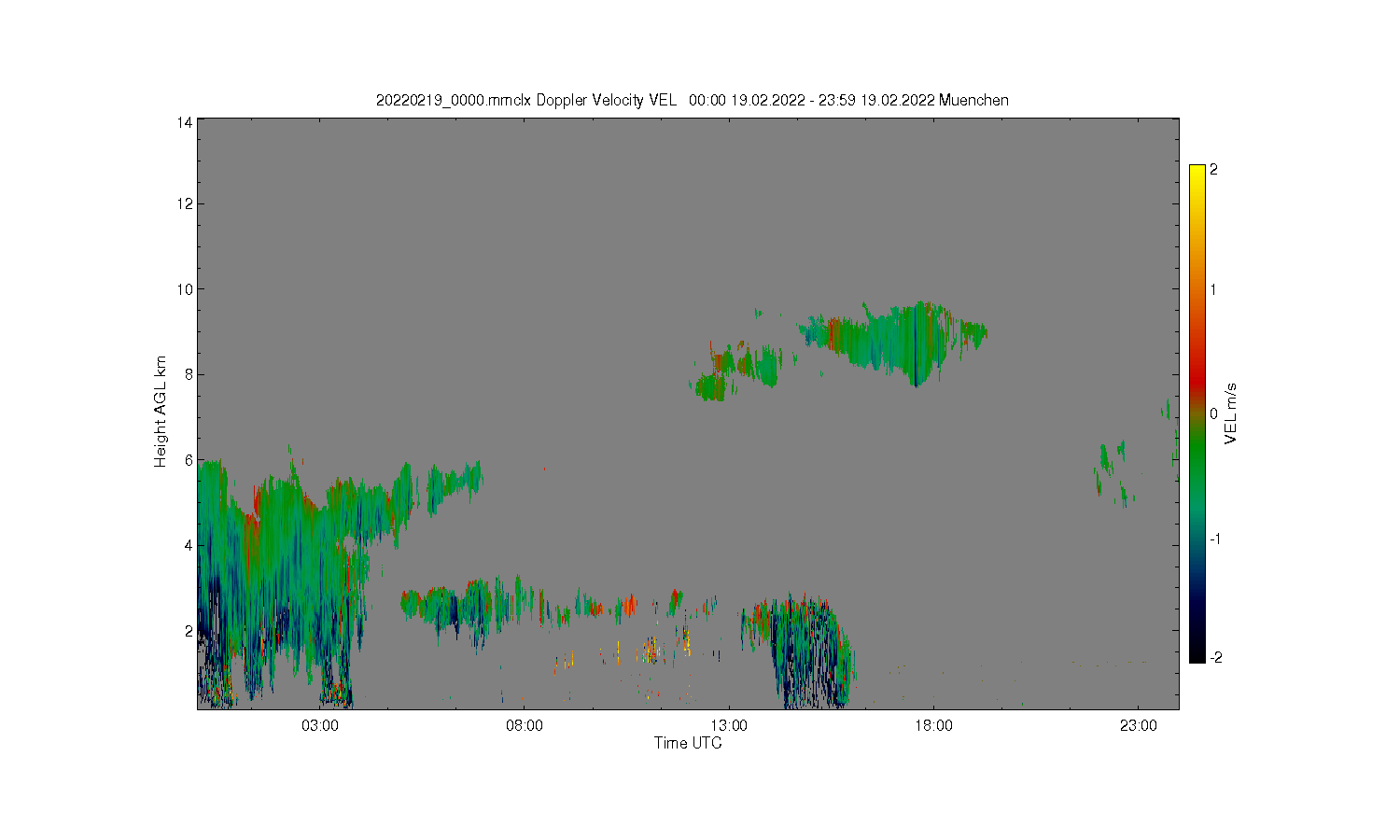Click the 12 height tick label
The height and width of the screenshot is (840, 1400).
point(185,203)
